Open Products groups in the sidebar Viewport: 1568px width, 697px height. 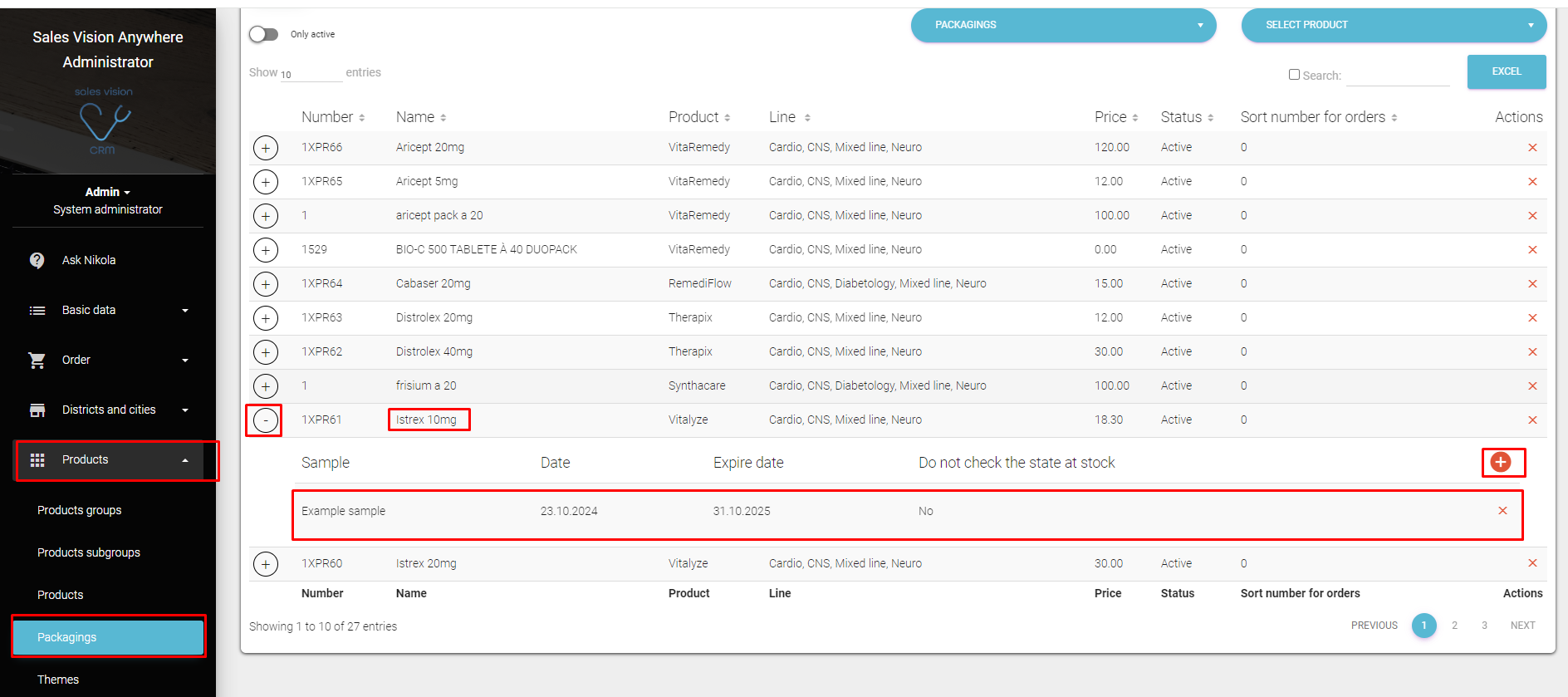(x=80, y=510)
